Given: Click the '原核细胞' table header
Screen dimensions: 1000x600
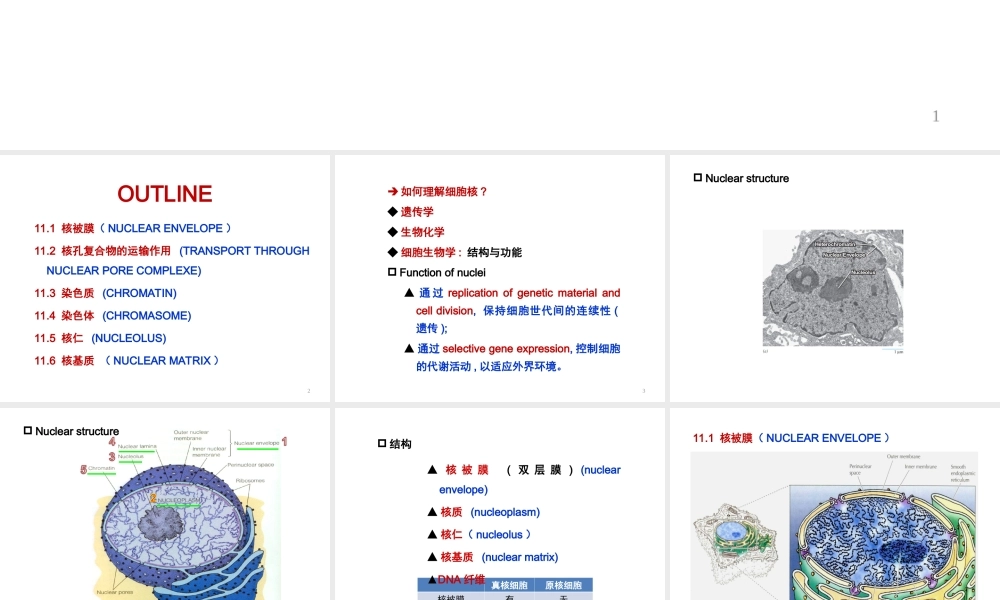Looking at the screenshot, I should pyautogui.click(x=564, y=585).
